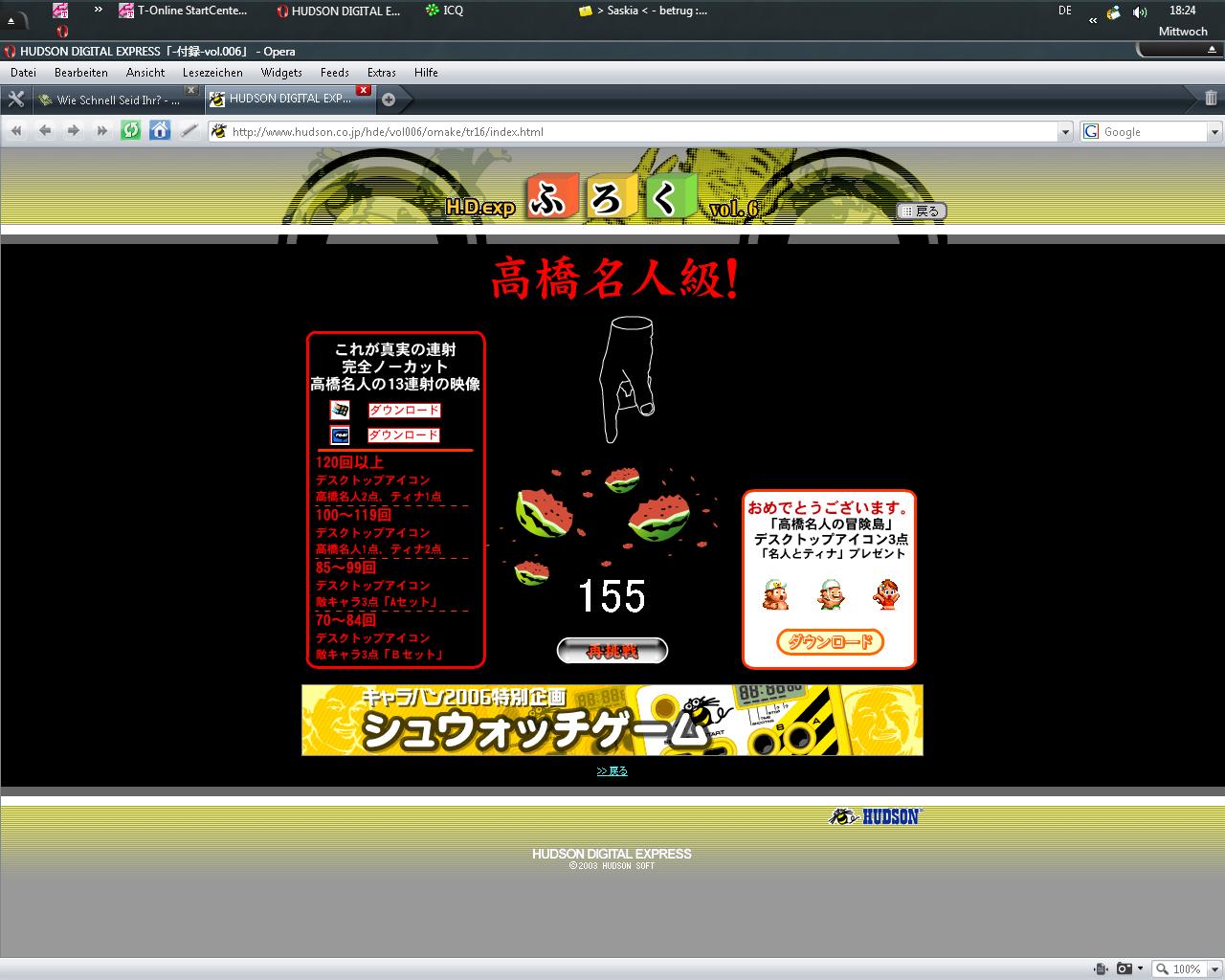Open the Widgets menu
This screenshot has width=1225, height=980.
click(x=281, y=73)
